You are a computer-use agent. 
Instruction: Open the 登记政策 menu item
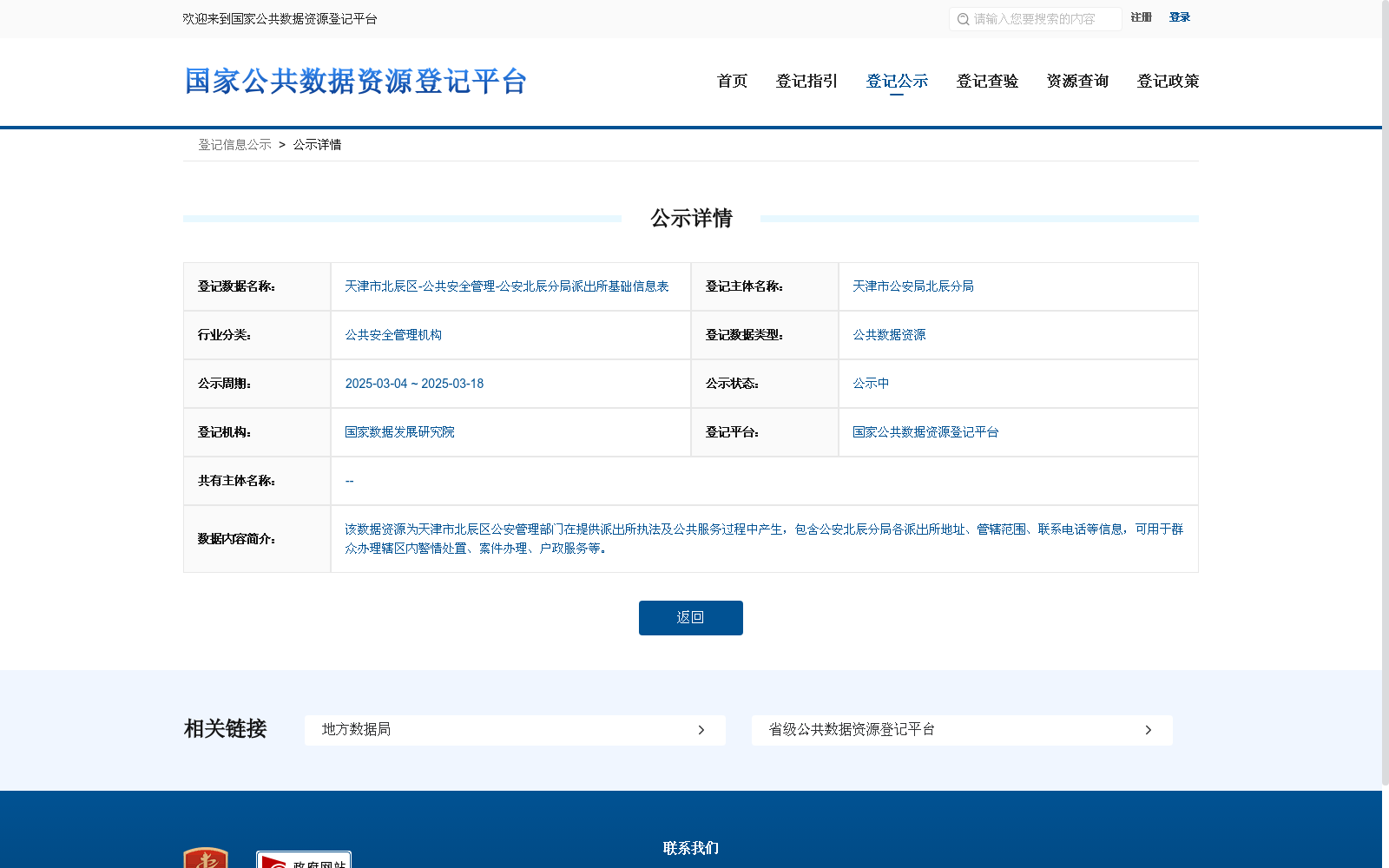[1168, 81]
